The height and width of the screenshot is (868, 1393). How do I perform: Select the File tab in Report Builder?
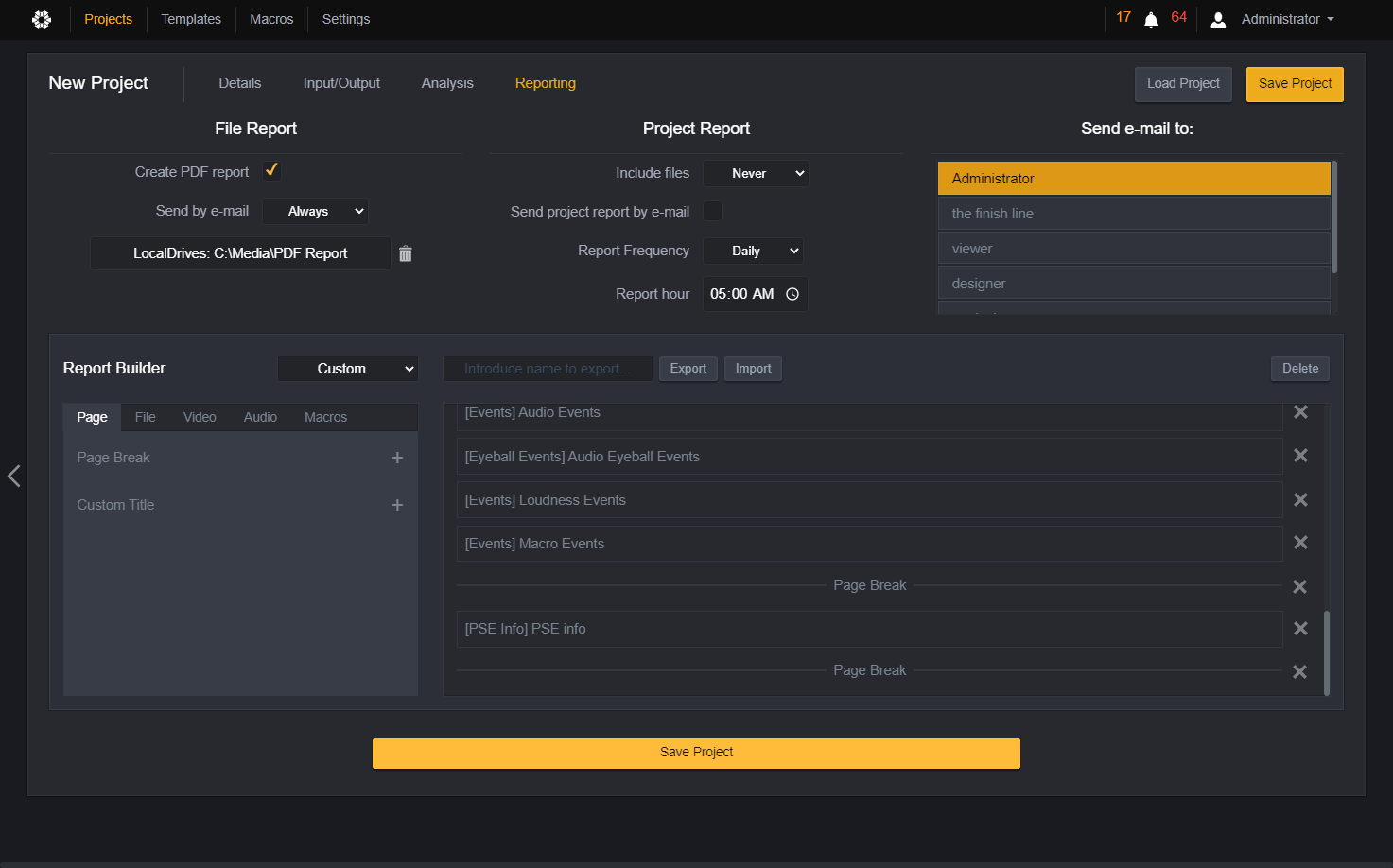[146, 417]
